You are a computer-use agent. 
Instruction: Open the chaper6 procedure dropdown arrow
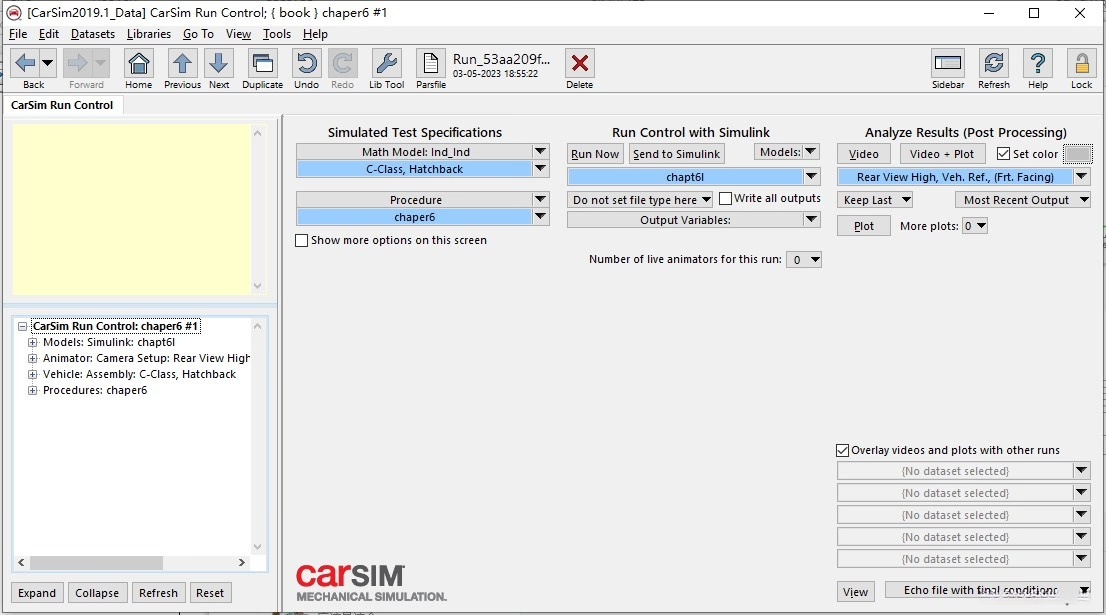pos(540,217)
